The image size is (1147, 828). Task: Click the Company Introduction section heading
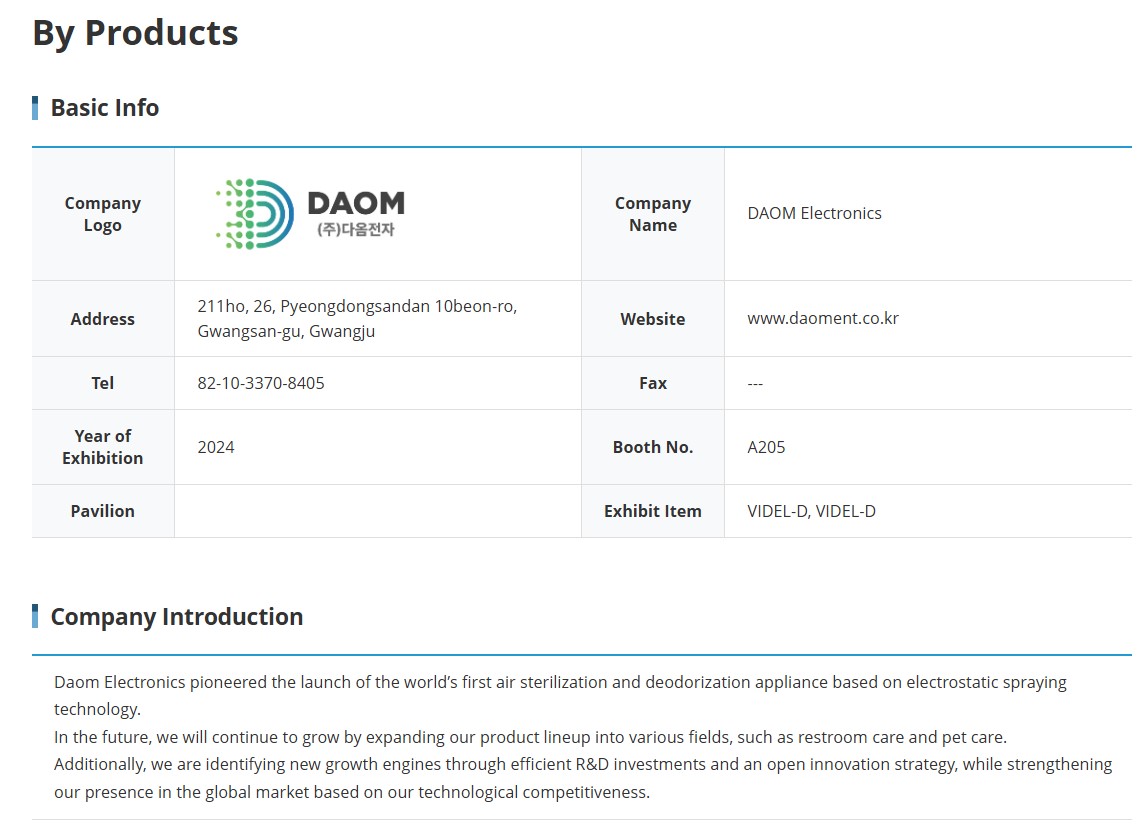pyautogui.click(x=176, y=617)
